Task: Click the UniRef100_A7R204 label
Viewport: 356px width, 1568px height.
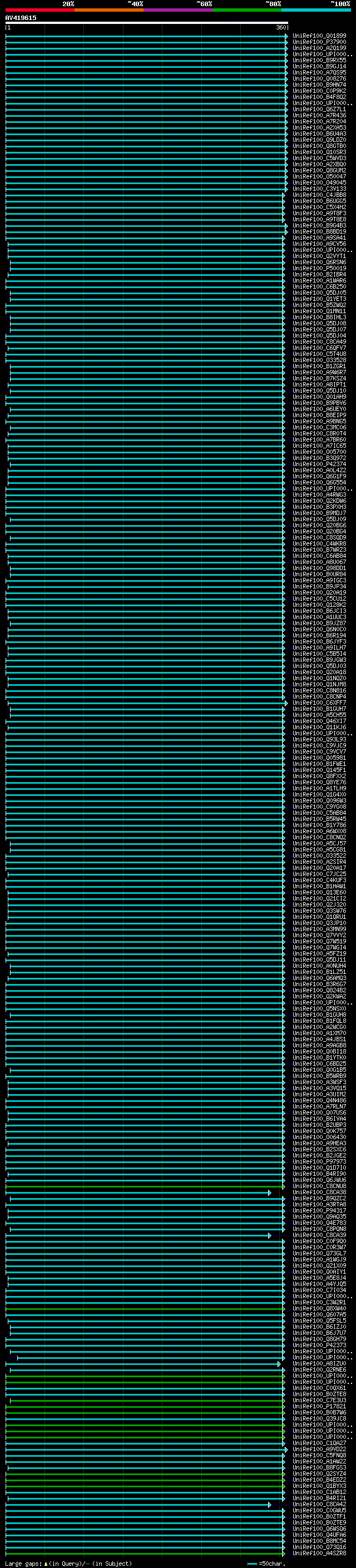Action: coord(319,122)
